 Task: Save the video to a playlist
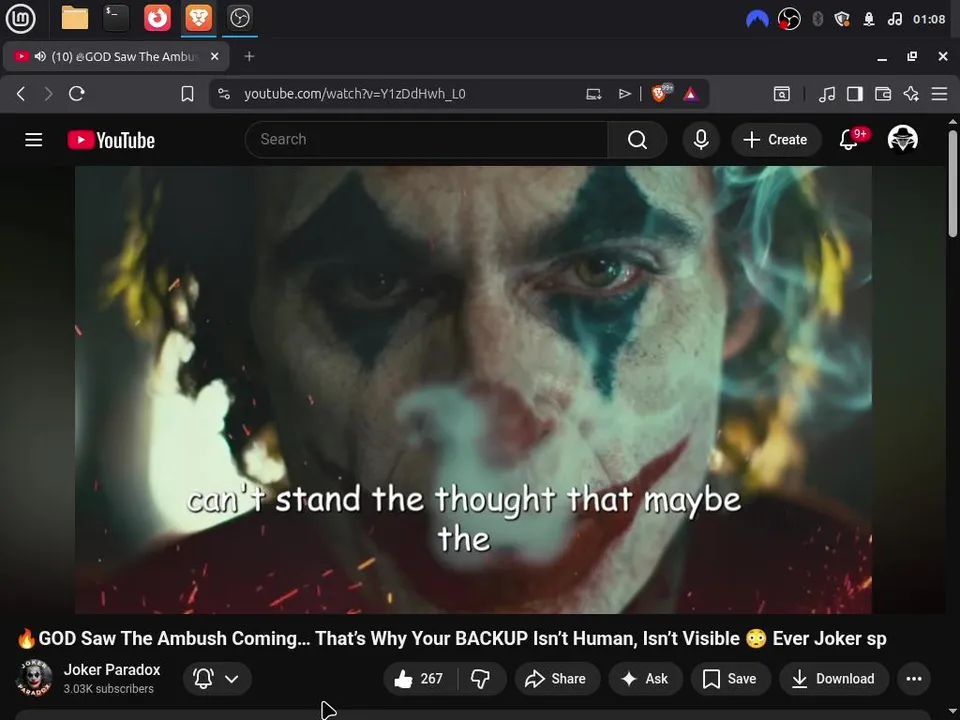point(730,678)
